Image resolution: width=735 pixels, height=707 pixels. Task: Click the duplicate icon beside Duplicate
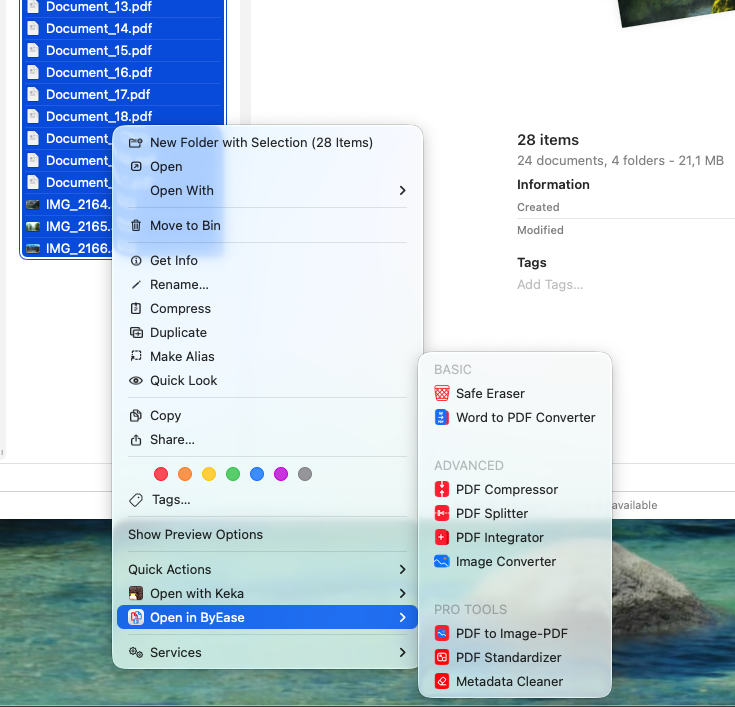point(136,332)
